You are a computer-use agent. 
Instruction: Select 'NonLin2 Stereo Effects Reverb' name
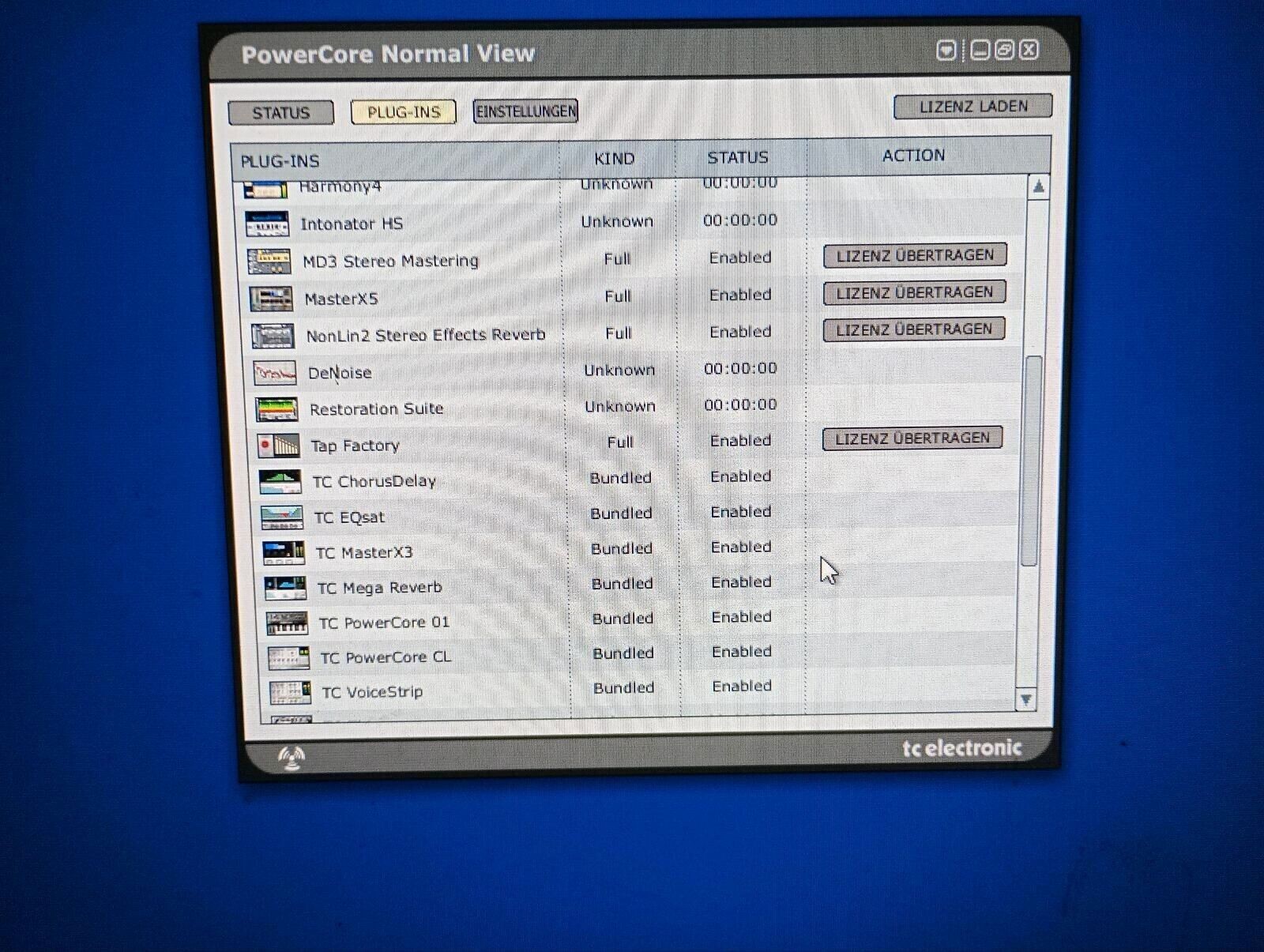tap(425, 335)
